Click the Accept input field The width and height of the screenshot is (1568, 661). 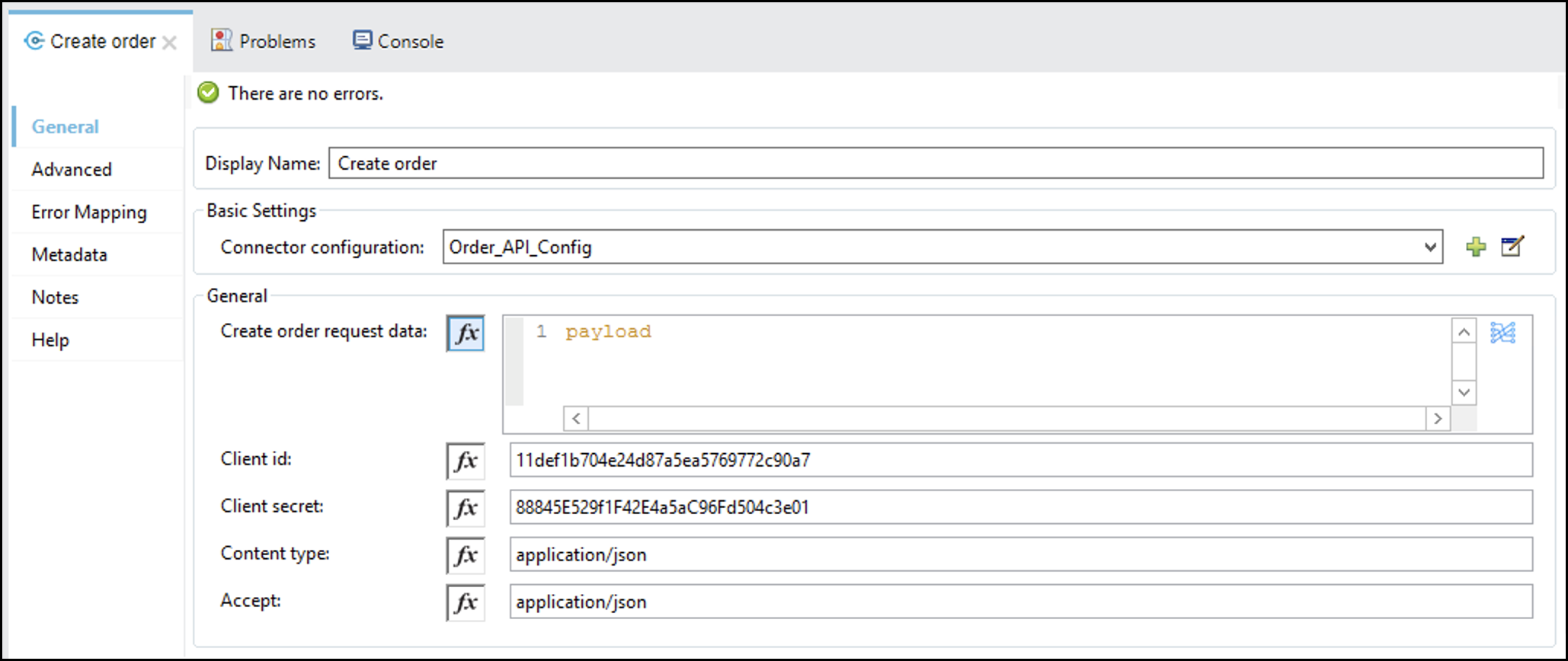pyautogui.click(x=1021, y=602)
